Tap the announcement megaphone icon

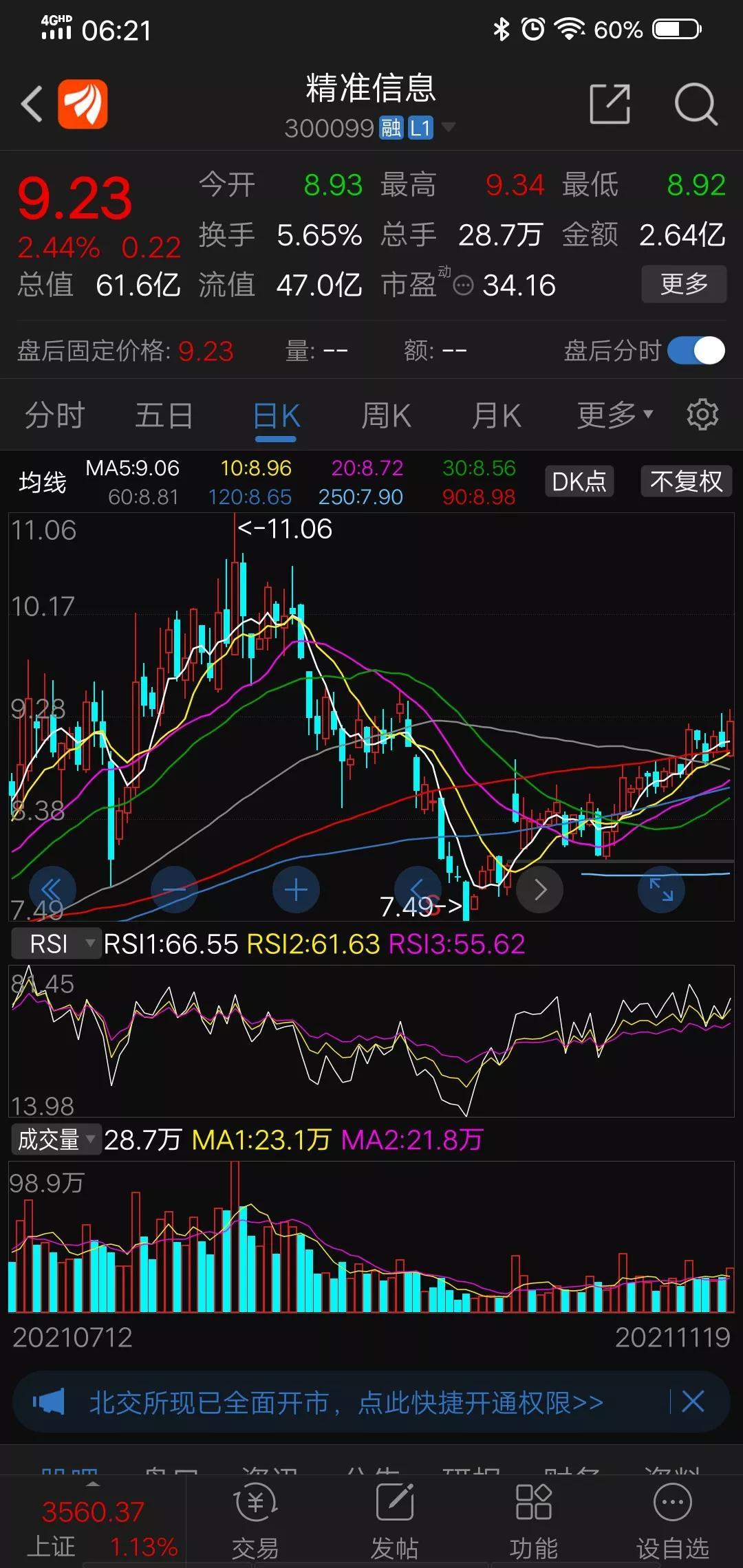coord(48,1401)
